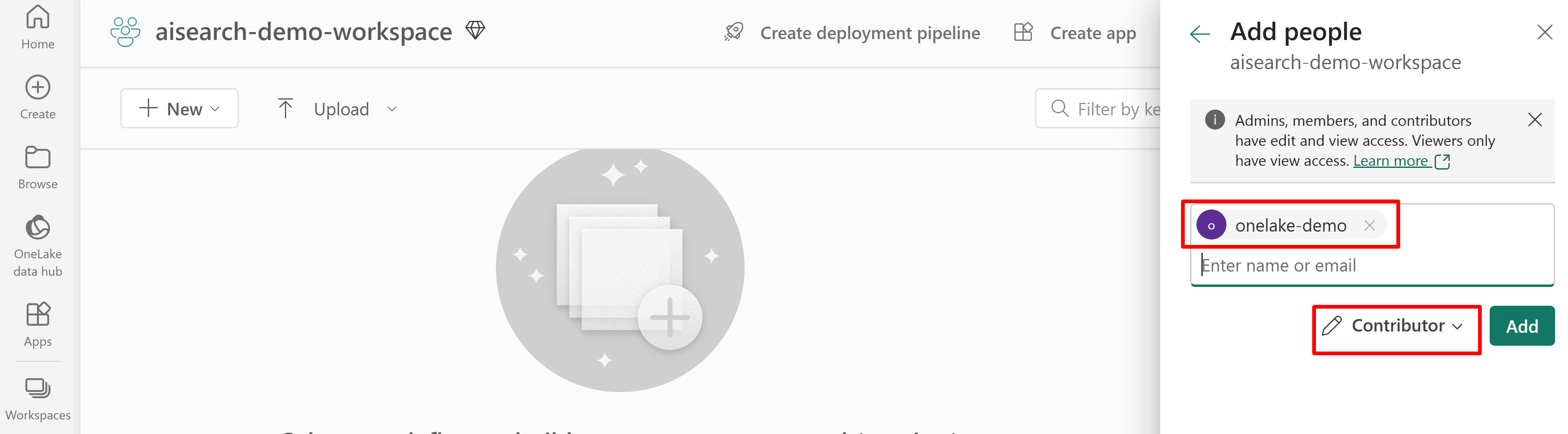Click the aisearch-demo-workspace title
Image resolution: width=1568 pixels, height=434 pixels.
pos(303,31)
